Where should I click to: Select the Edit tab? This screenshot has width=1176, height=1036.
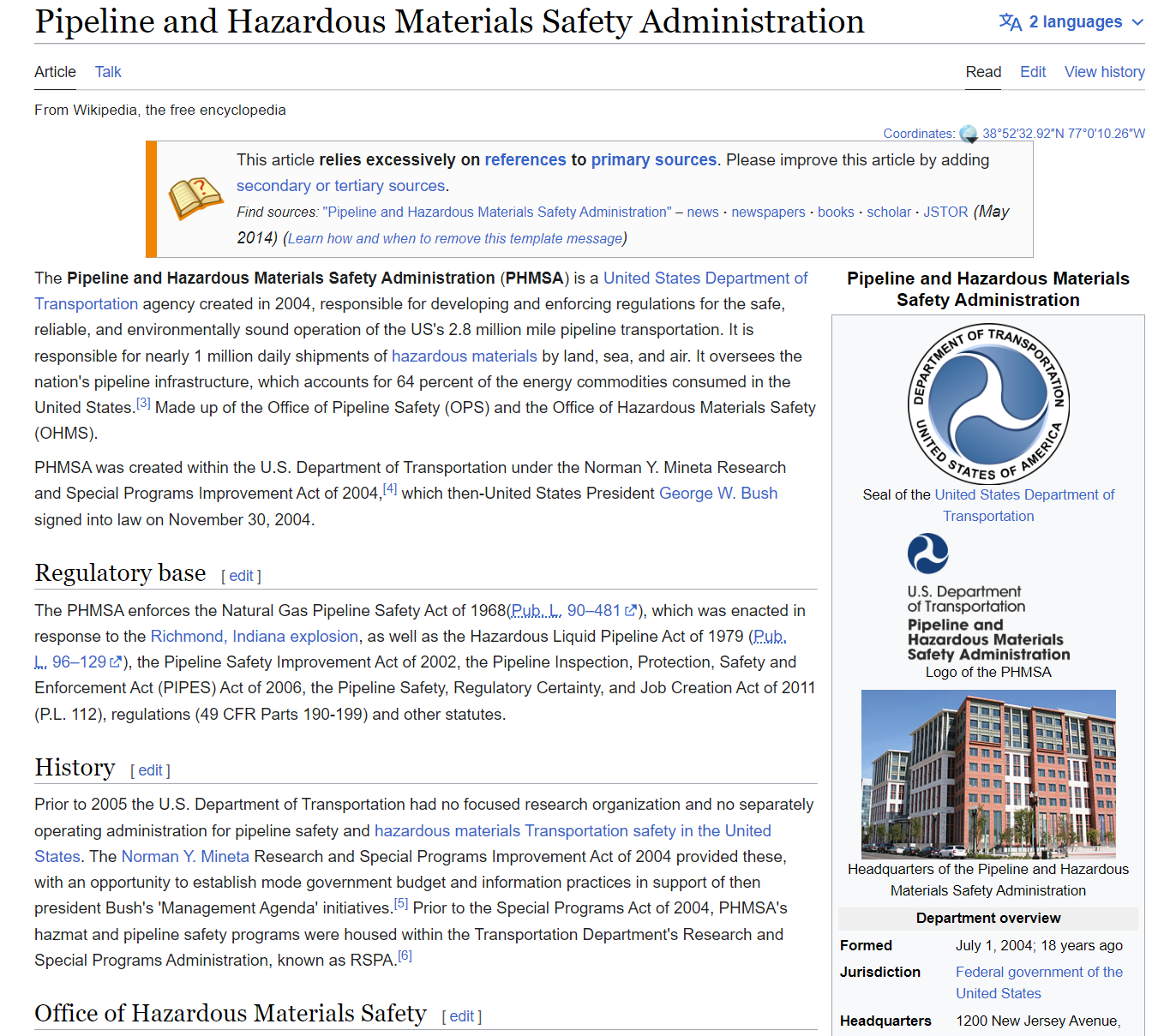1033,72
